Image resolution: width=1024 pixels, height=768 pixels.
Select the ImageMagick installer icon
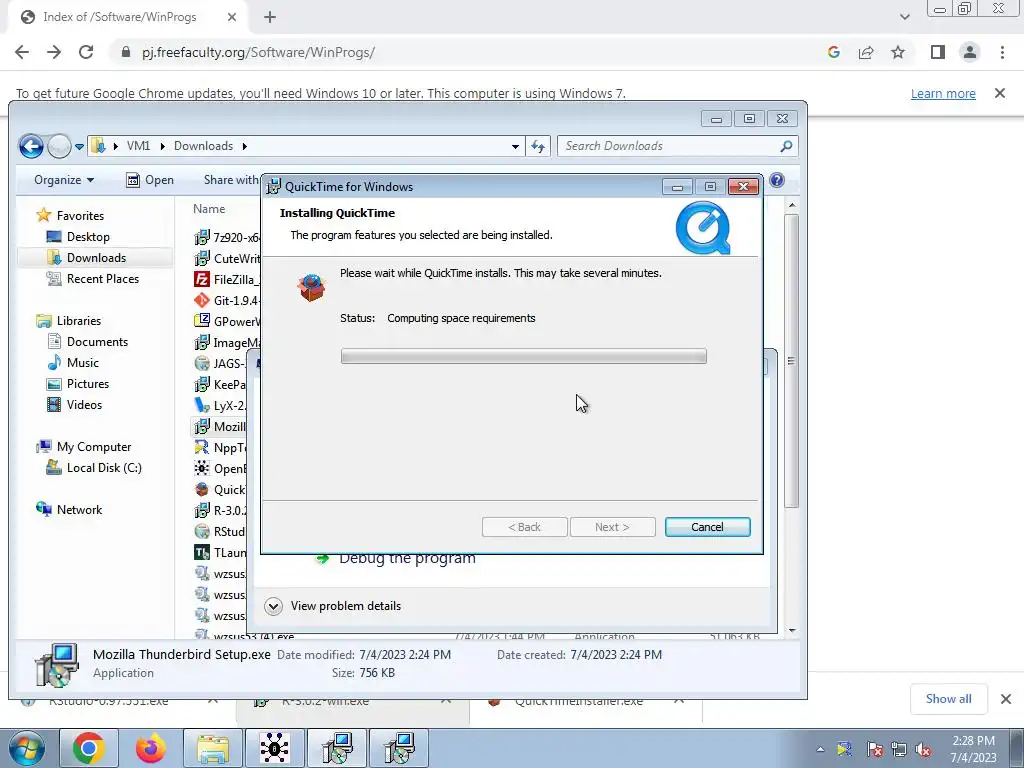click(x=202, y=342)
